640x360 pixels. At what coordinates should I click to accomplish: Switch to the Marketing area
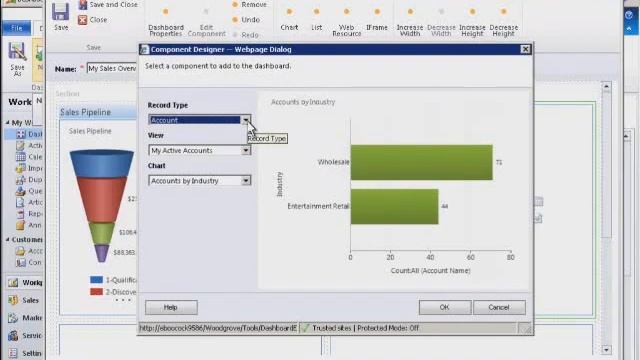point(24,318)
